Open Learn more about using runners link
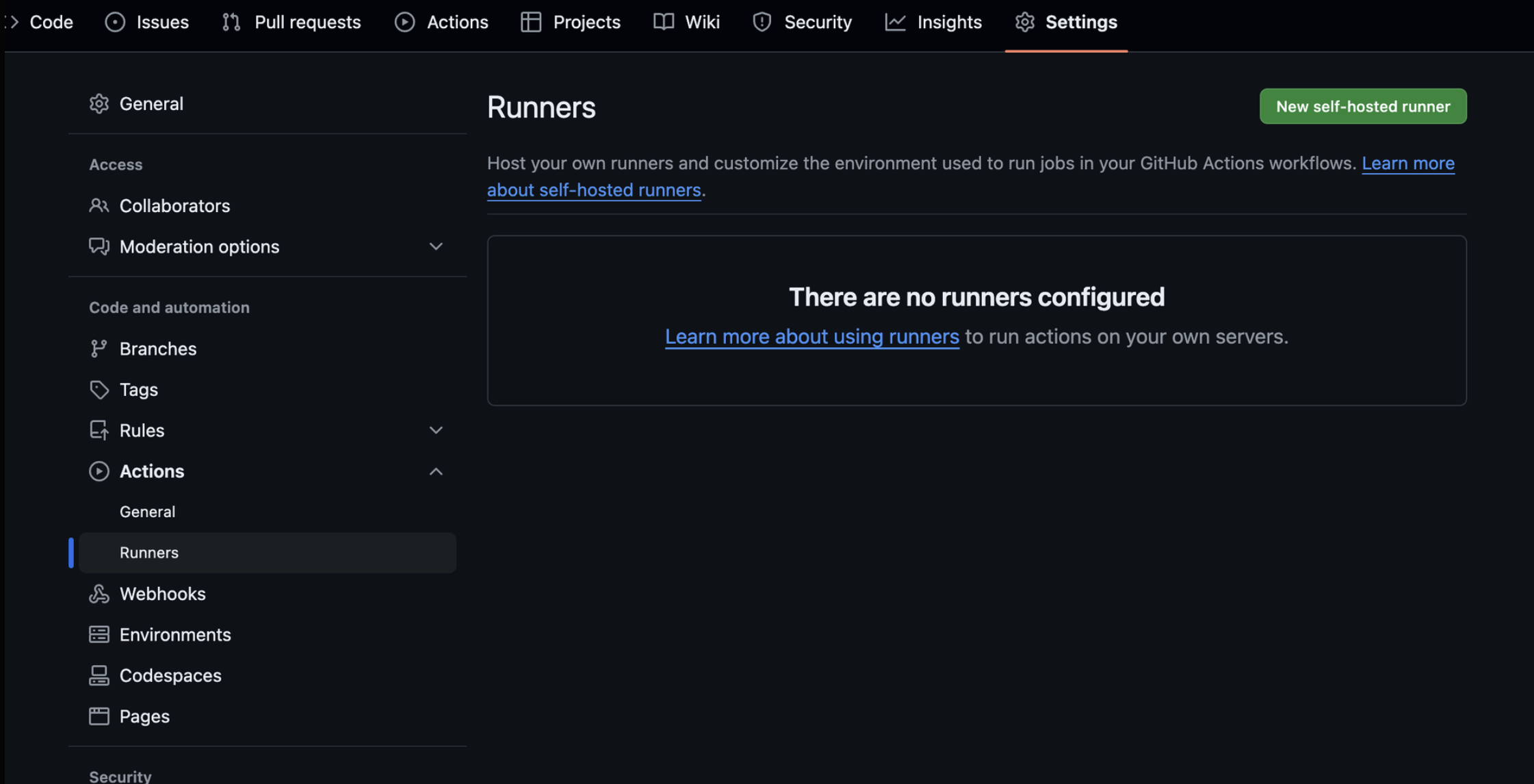This screenshot has height=784, width=1534. click(811, 337)
